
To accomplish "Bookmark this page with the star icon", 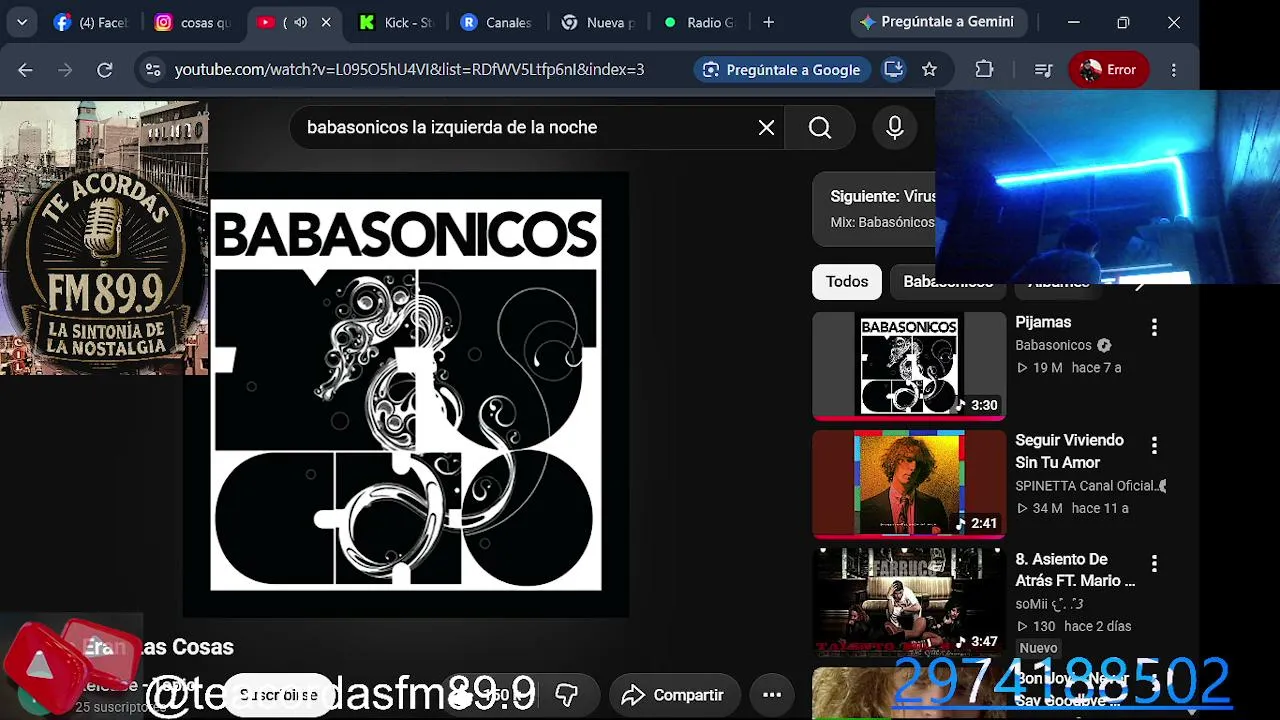I will click(929, 70).
